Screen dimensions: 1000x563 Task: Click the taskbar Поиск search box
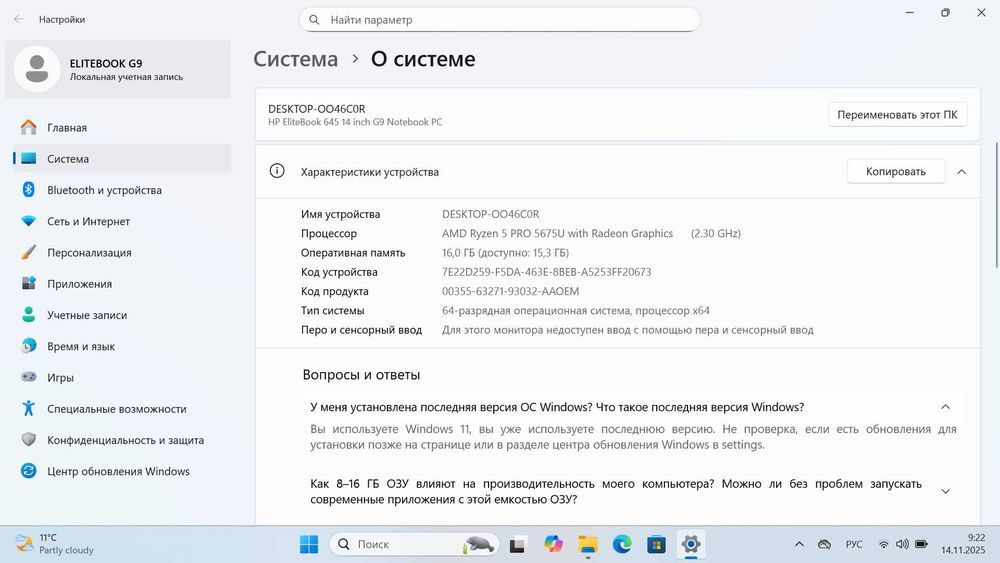(414, 544)
